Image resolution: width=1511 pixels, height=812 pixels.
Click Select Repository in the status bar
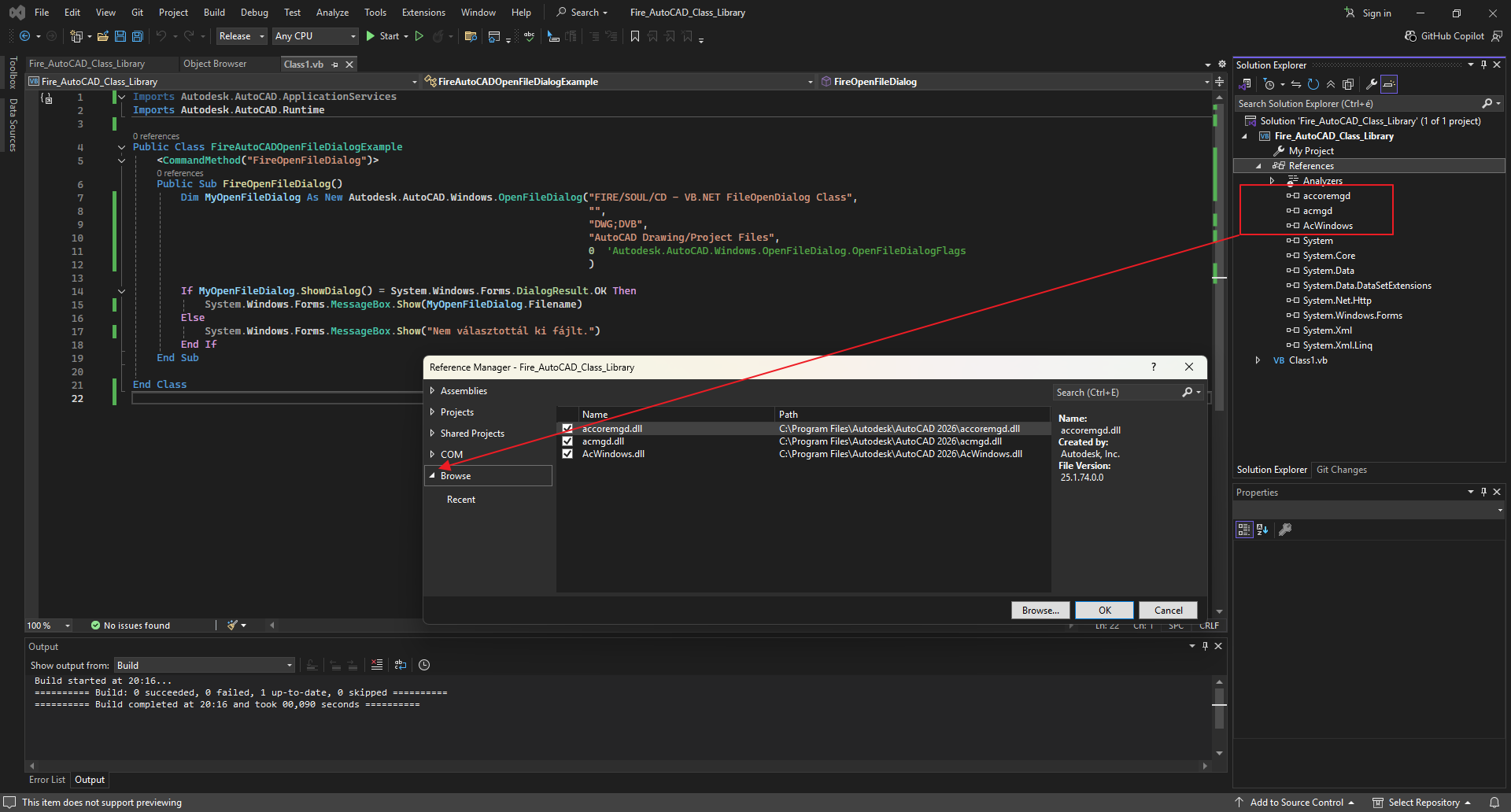[1422, 803]
